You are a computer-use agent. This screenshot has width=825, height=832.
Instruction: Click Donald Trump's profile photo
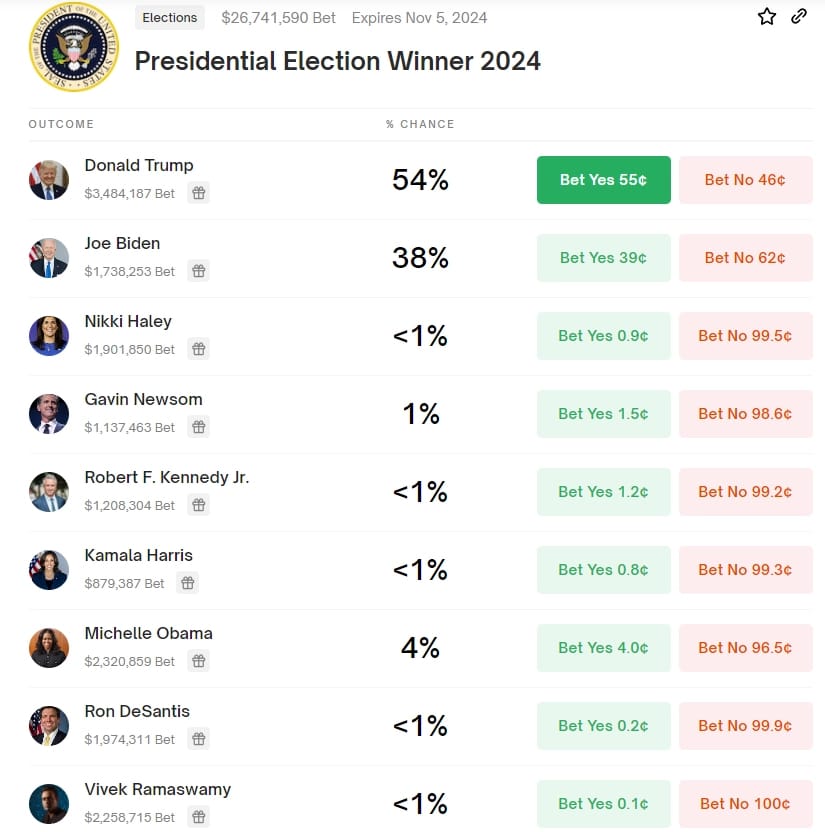tap(49, 180)
